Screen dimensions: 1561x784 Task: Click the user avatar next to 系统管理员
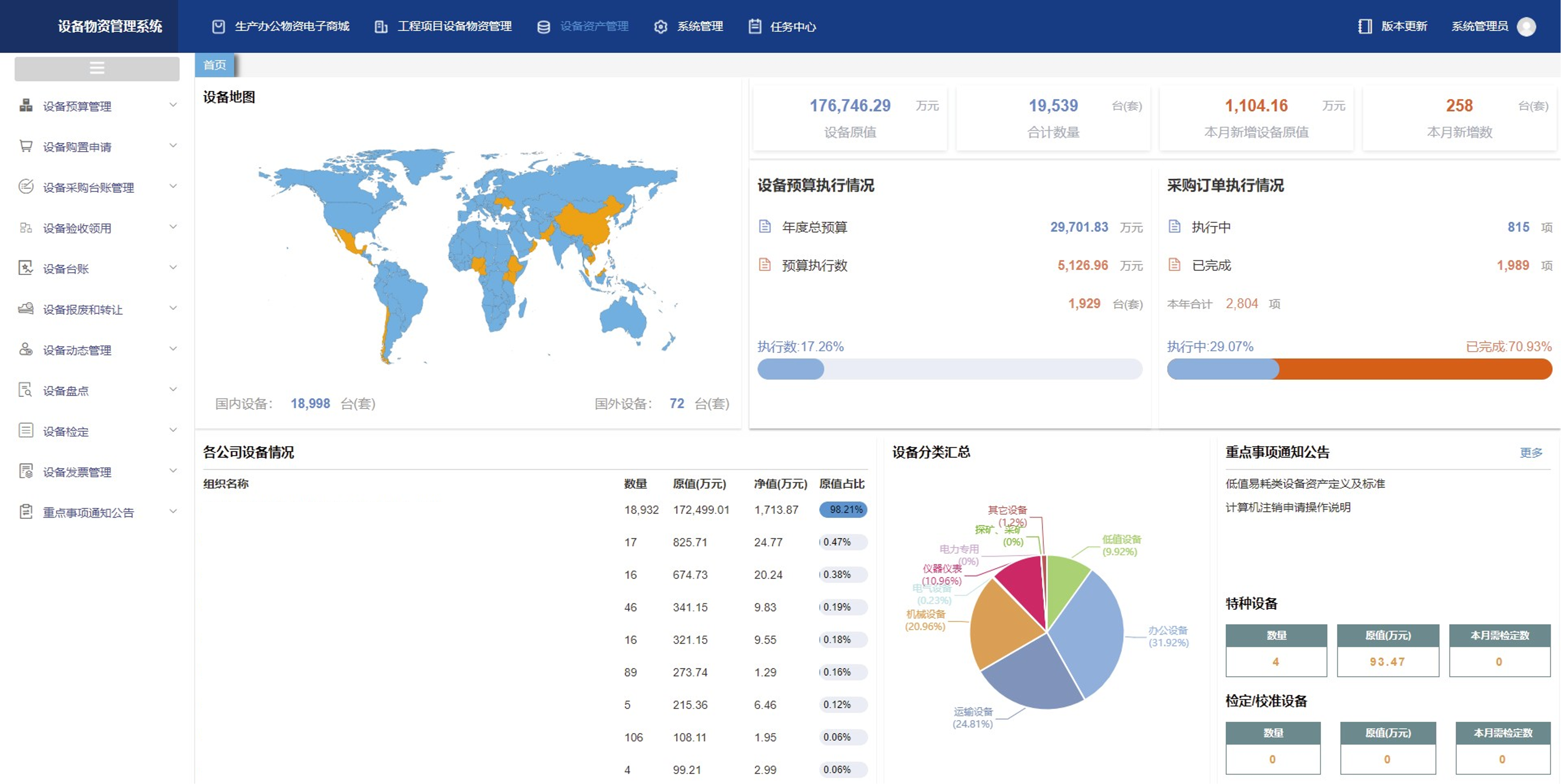coord(1526,27)
